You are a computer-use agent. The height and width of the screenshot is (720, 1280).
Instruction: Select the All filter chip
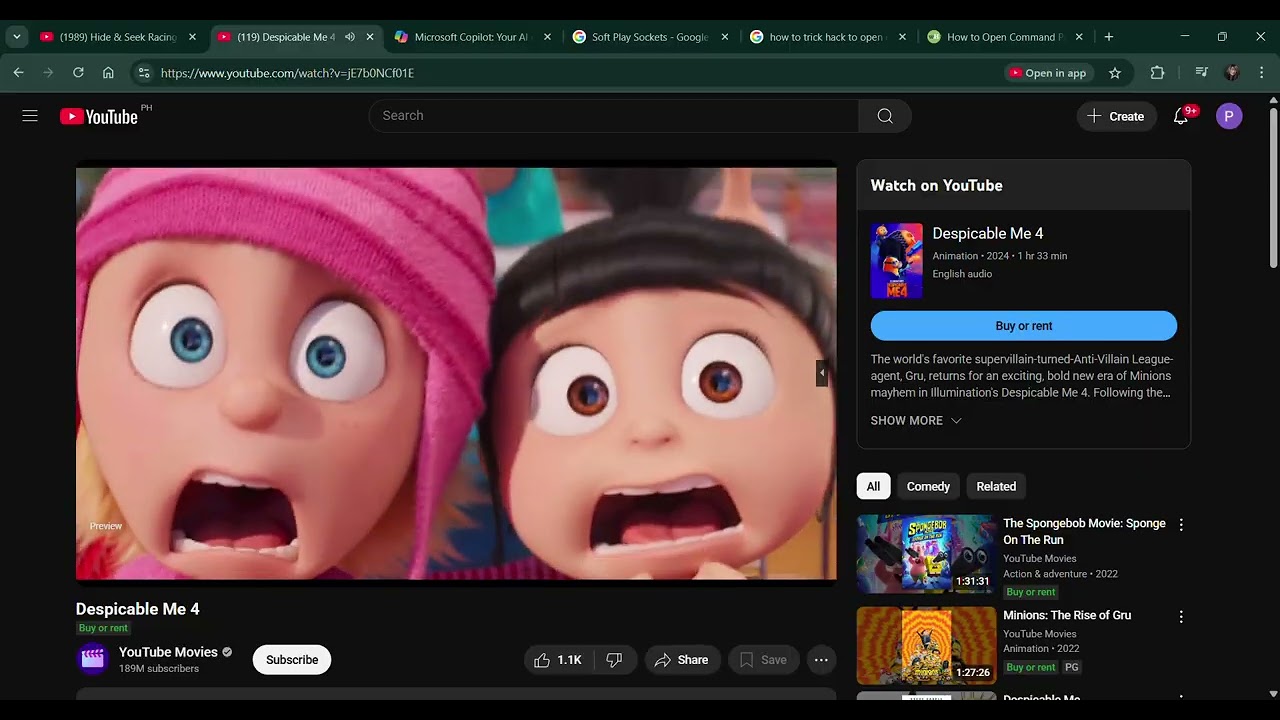(873, 486)
